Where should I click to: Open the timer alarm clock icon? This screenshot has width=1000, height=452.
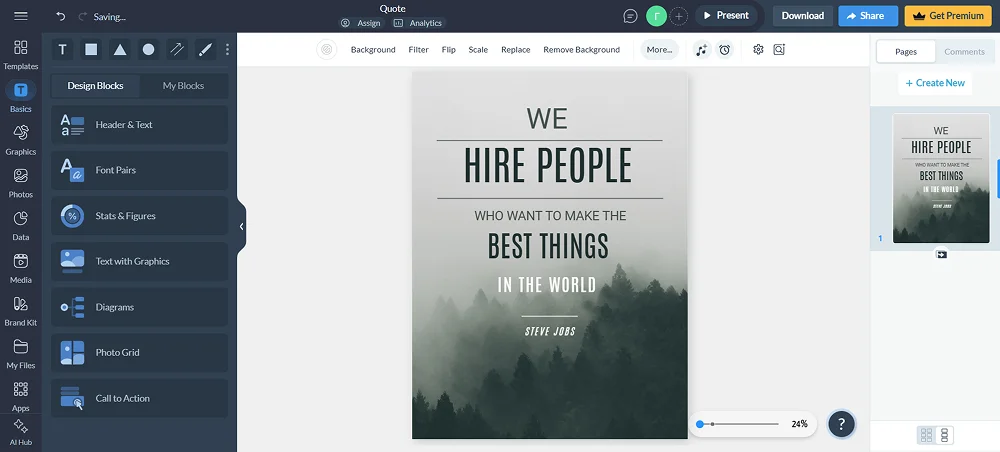tap(725, 49)
